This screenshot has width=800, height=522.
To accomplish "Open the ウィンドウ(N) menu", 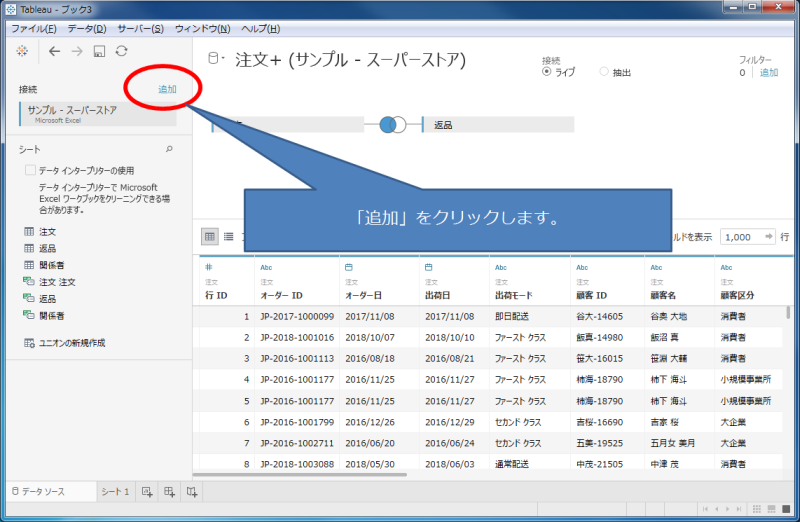I will 203,29.
